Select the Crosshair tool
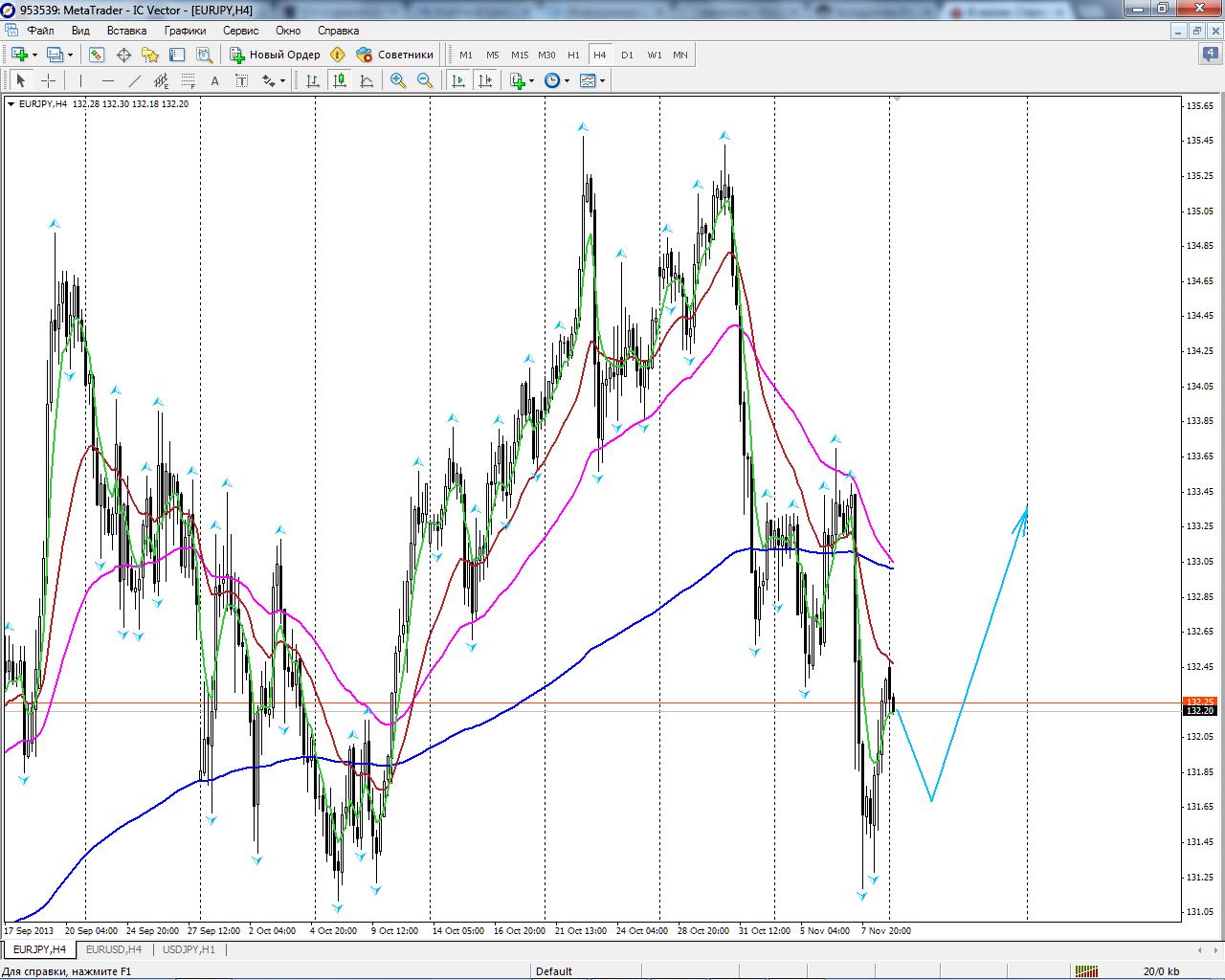 48,81
